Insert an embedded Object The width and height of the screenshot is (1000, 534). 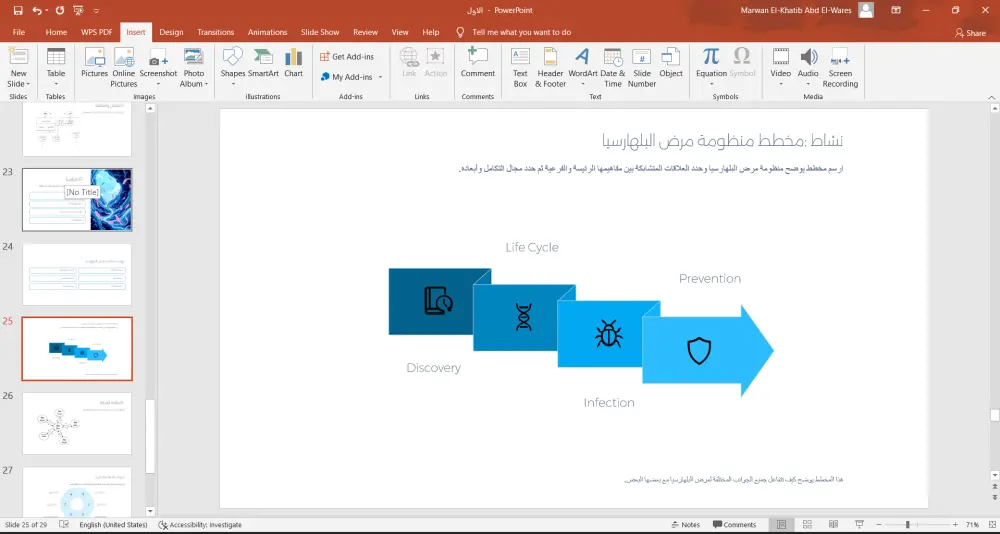pyautogui.click(x=671, y=63)
